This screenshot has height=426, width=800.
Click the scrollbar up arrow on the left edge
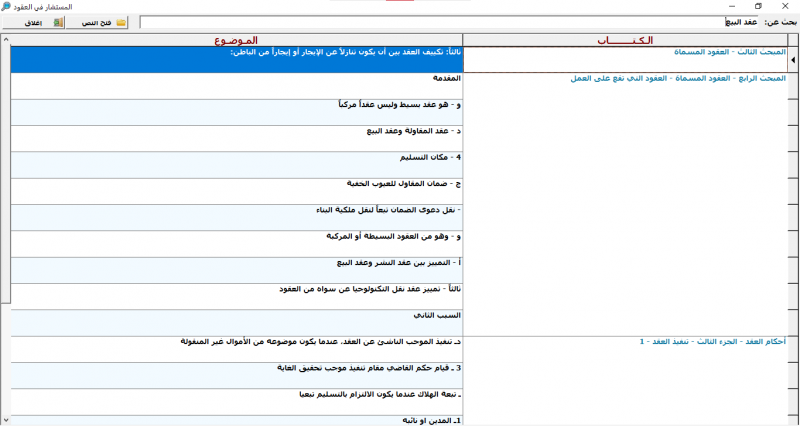pos(5,40)
